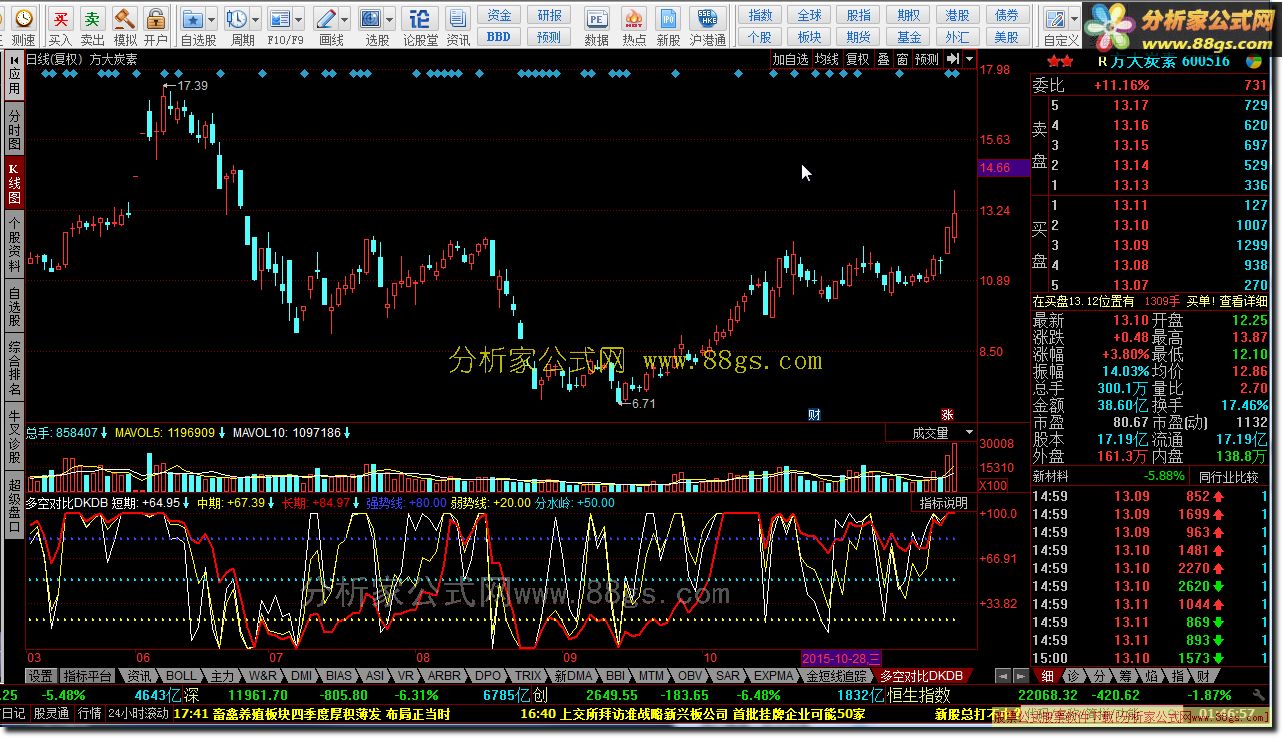
Task: Open 指标说明 indicator description button
Action: [x=943, y=503]
